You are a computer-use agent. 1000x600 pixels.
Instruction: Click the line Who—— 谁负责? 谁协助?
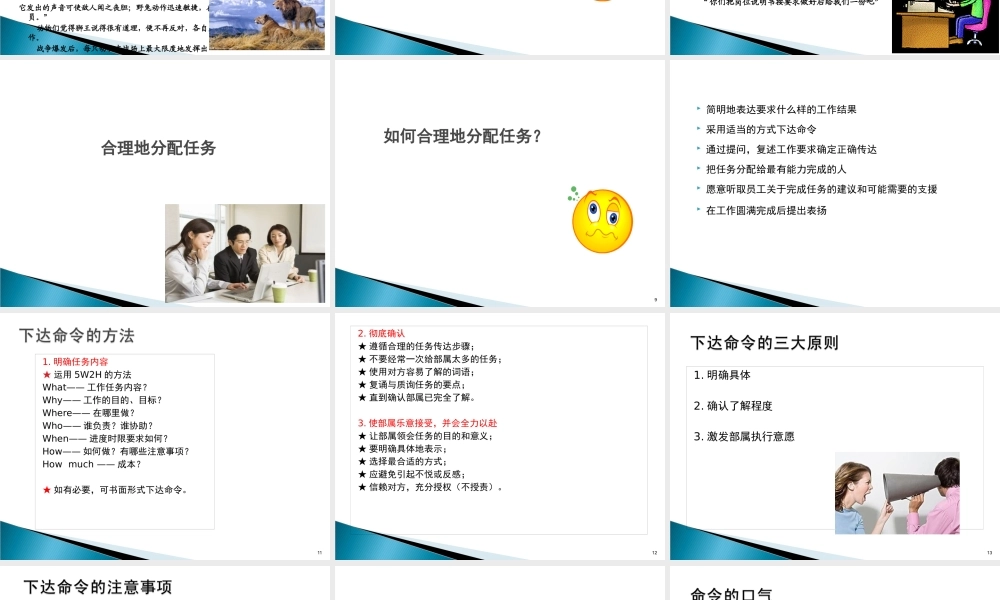click(98, 425)
